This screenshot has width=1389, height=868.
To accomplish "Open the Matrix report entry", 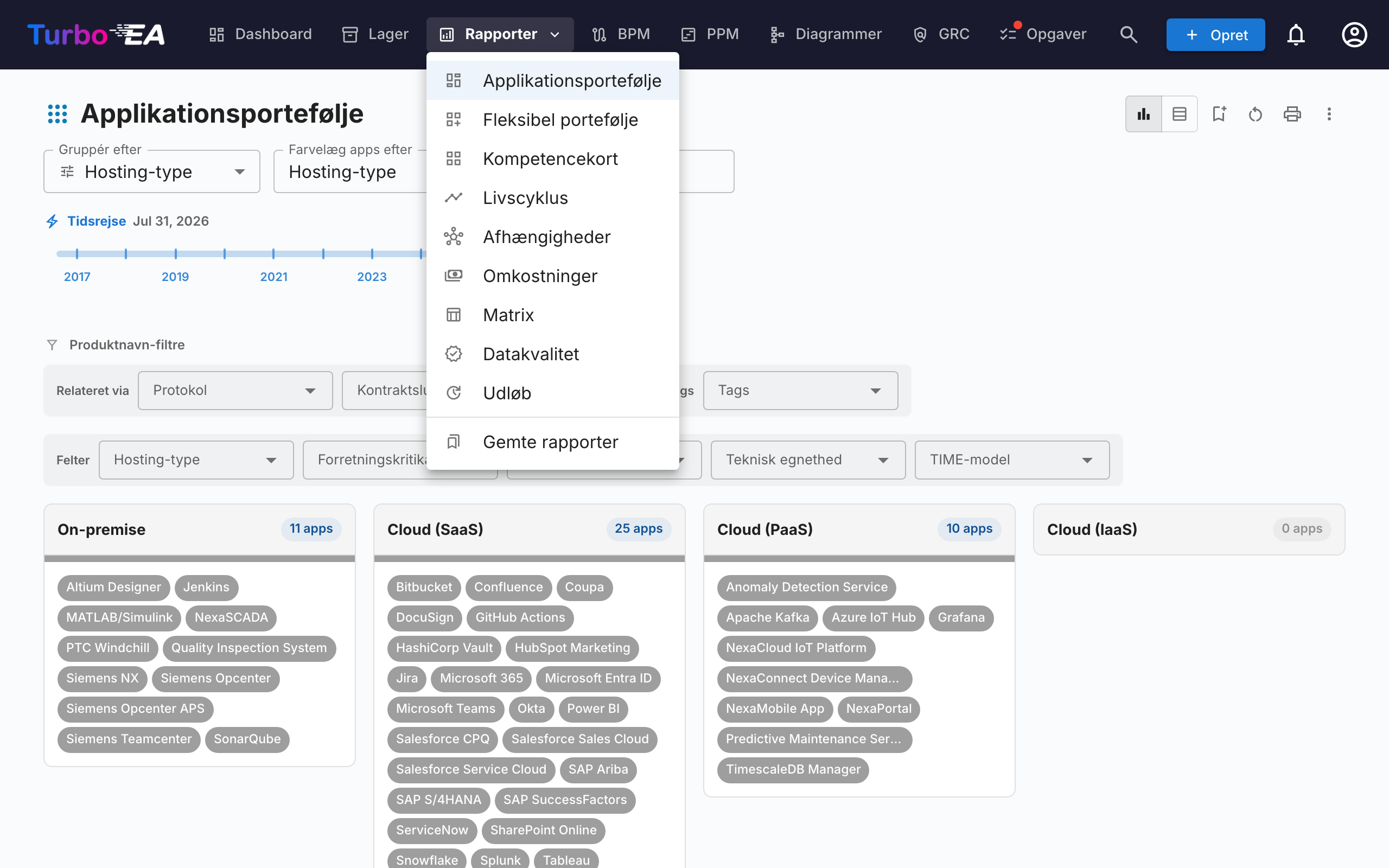I will pyautogui.click(x=553, y=315).
